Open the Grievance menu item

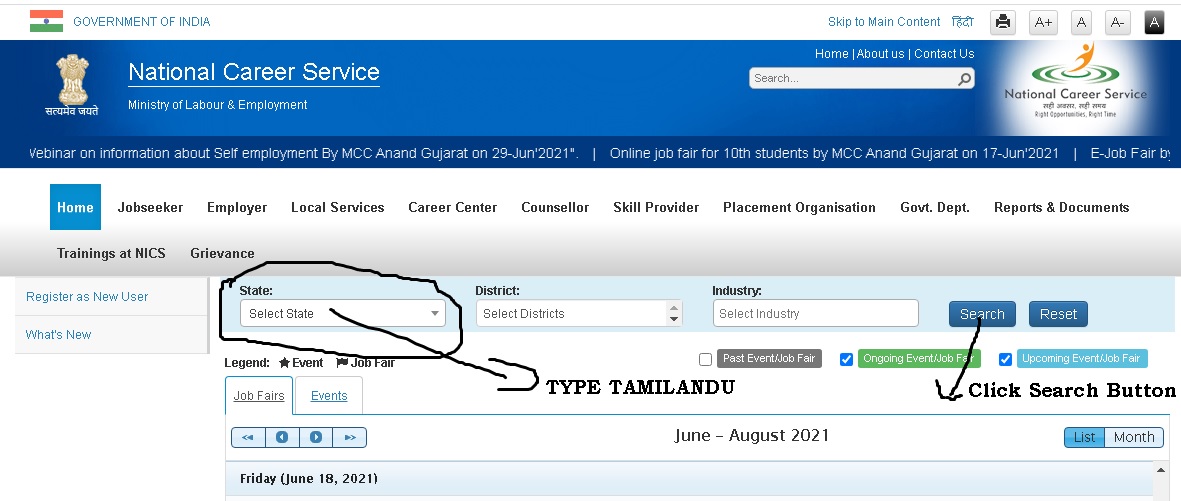coord(222,253)
